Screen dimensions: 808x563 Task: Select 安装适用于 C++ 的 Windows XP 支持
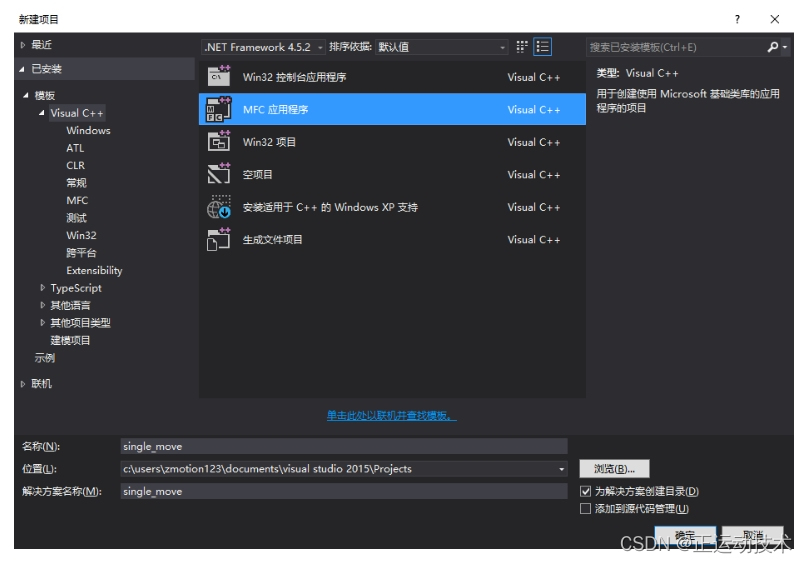[x=330, y=207]
